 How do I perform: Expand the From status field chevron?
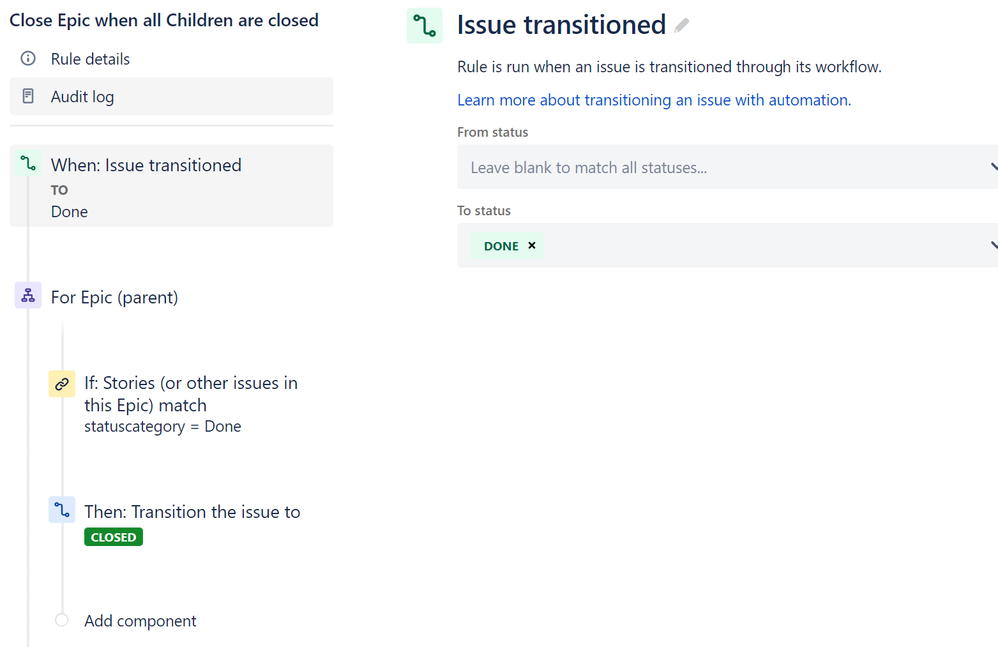coord(992,166)
